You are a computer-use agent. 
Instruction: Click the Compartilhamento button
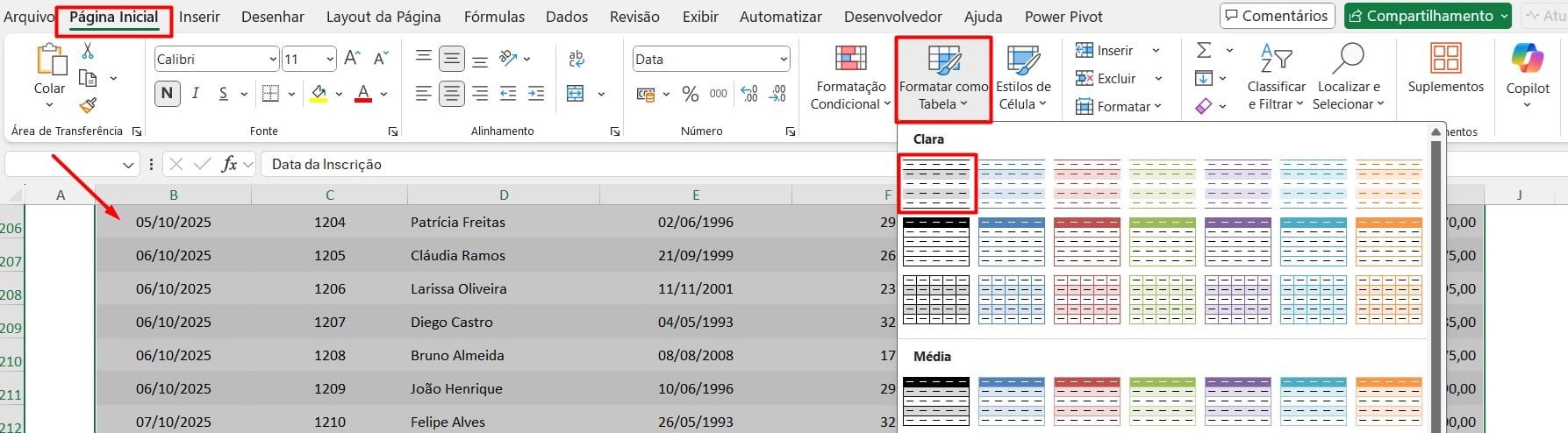pos(1427,16)
